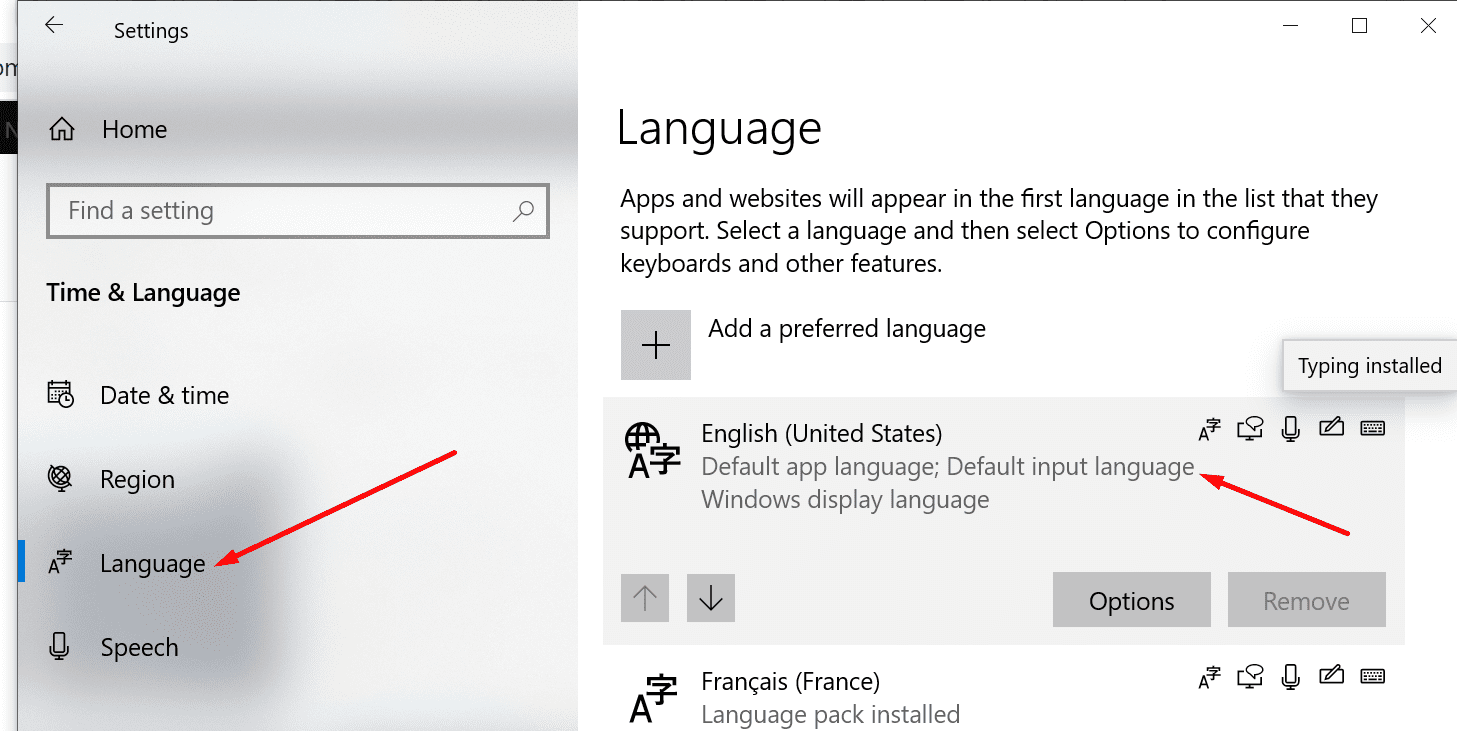Image resolution: width=1457 pixels, height=731 pixels.
Task: Click the Home house icon
Action: click(x=62, y=129)
